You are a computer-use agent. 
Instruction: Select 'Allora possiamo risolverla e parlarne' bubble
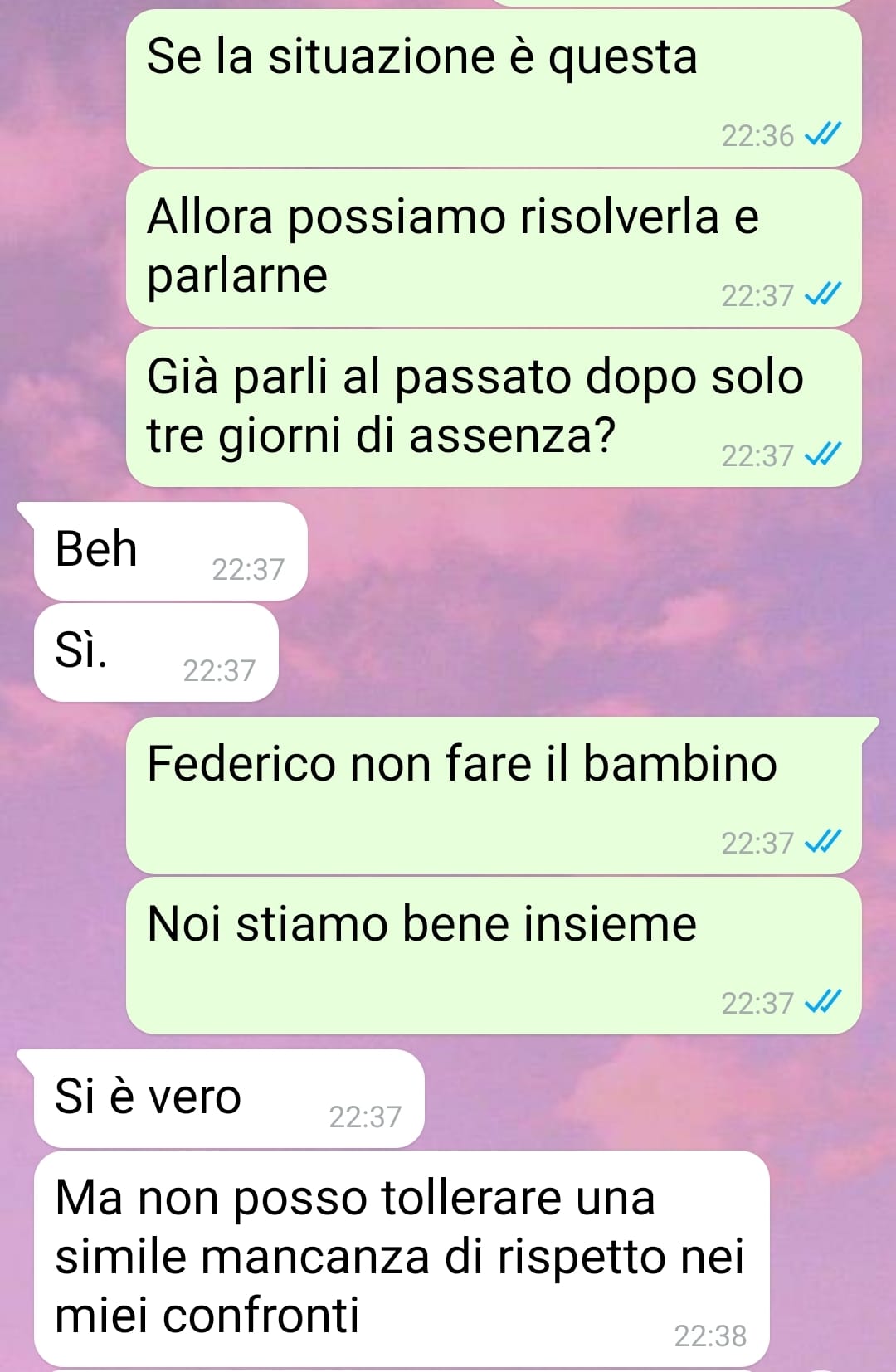click(x=494, y=248)
